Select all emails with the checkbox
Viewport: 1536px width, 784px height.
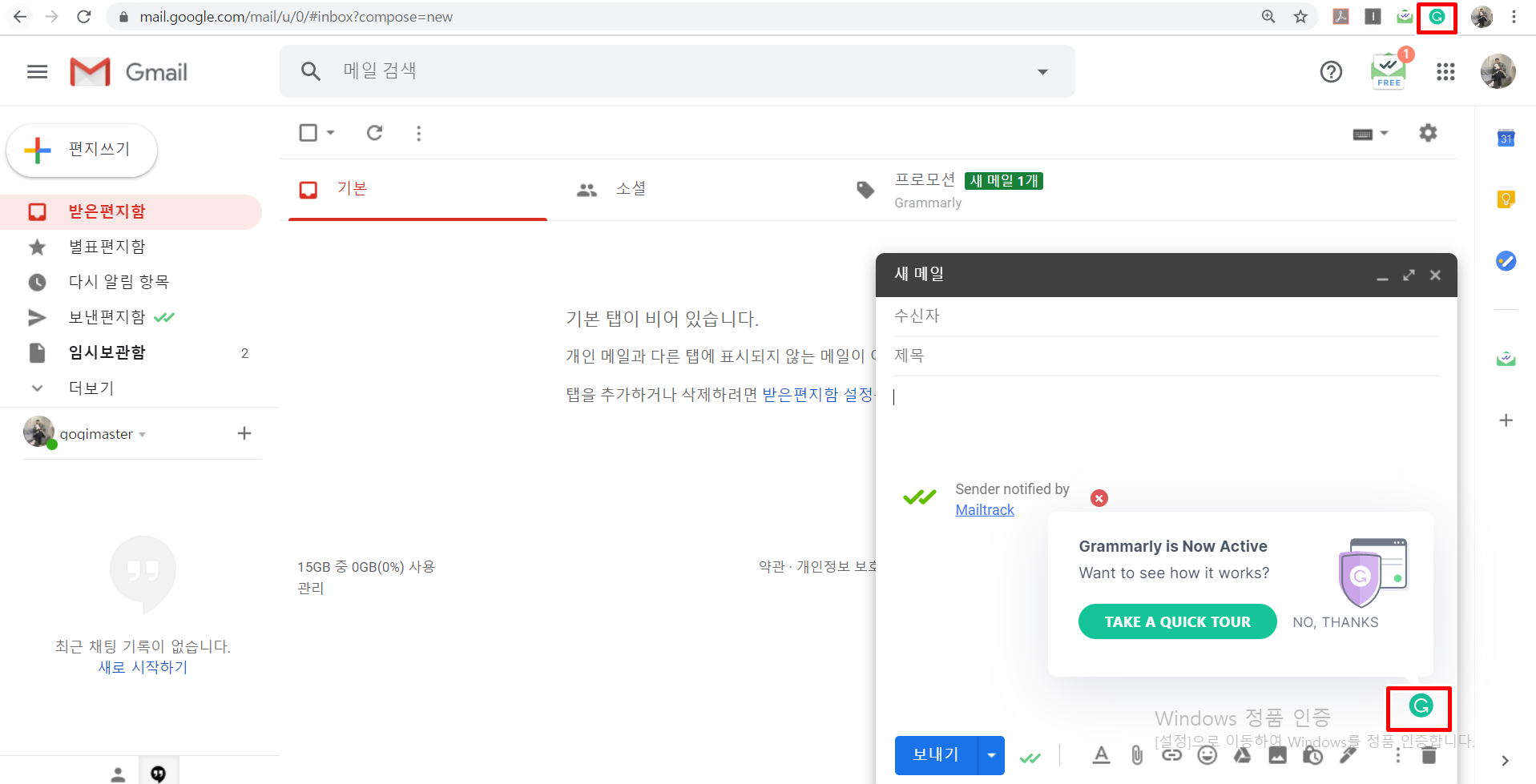(x=309, y=132)
